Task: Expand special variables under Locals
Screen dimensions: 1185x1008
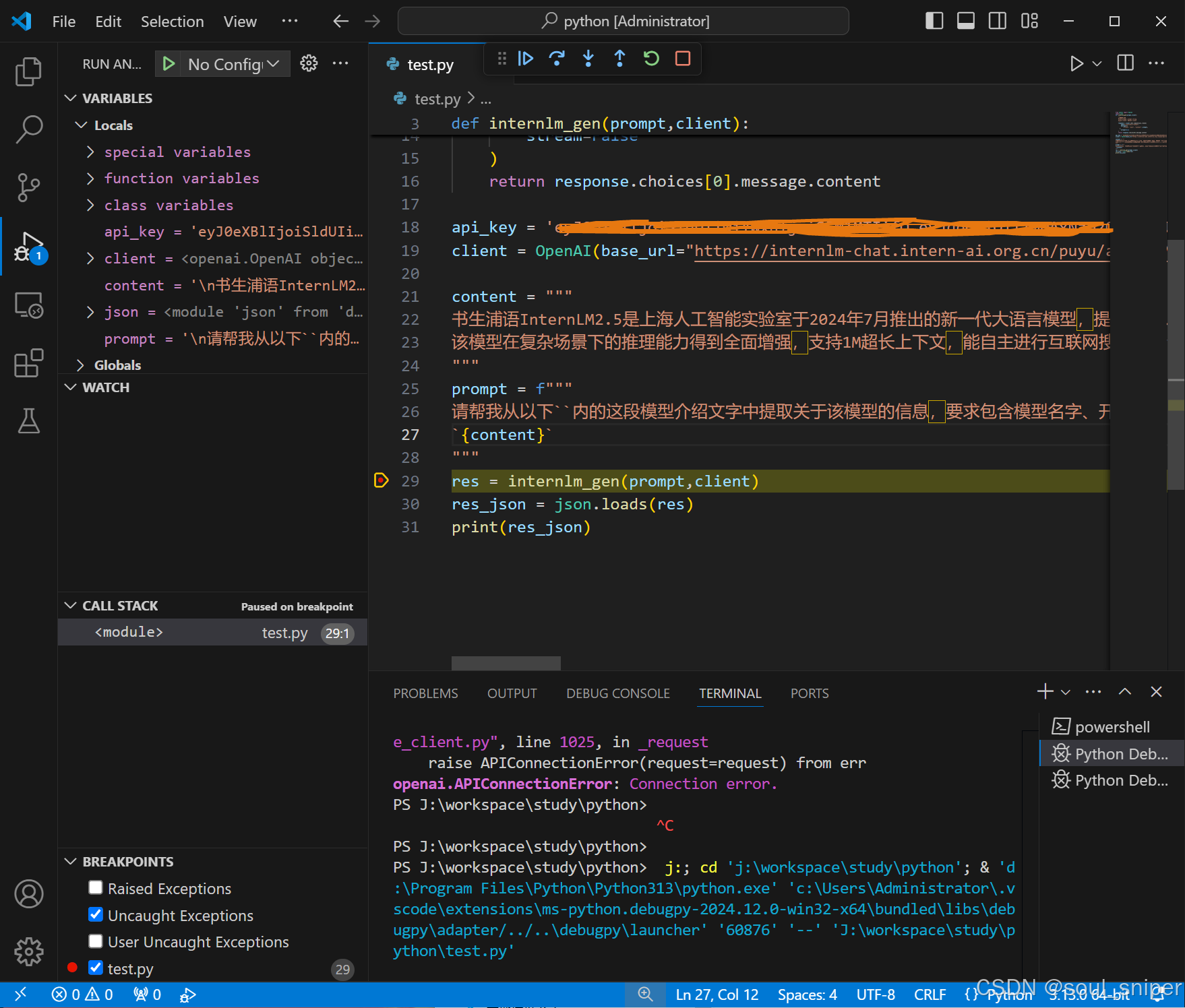Action: pos(90,152)
